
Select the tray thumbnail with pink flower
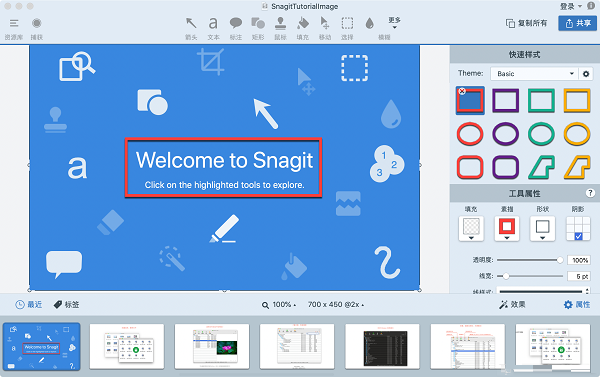(x=212, y=347)
